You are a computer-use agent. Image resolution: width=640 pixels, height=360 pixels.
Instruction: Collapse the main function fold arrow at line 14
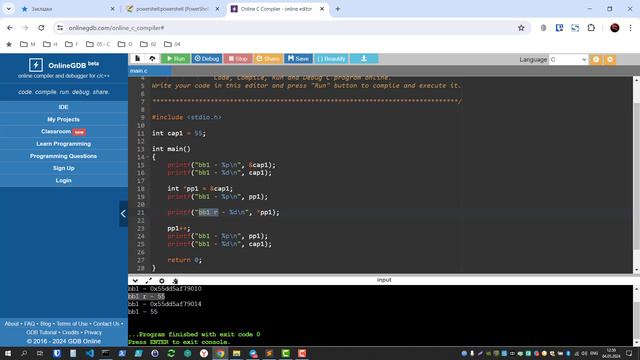point(147,157)
